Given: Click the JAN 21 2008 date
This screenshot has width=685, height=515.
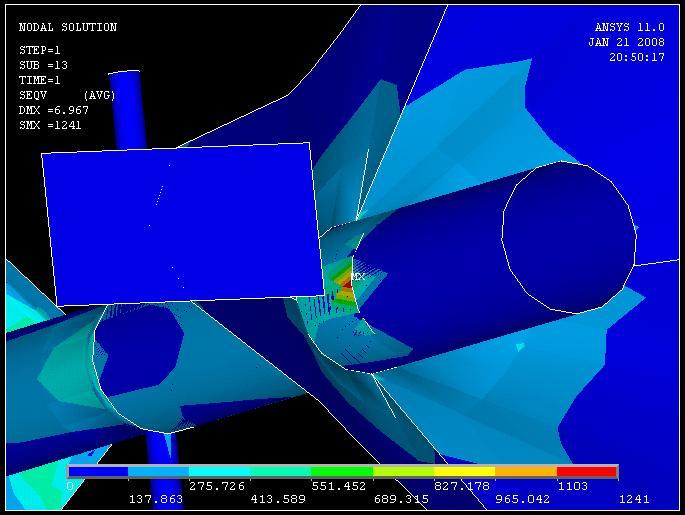Looking at the screenshot, I should pyautogui.click(x=626, y=42).
